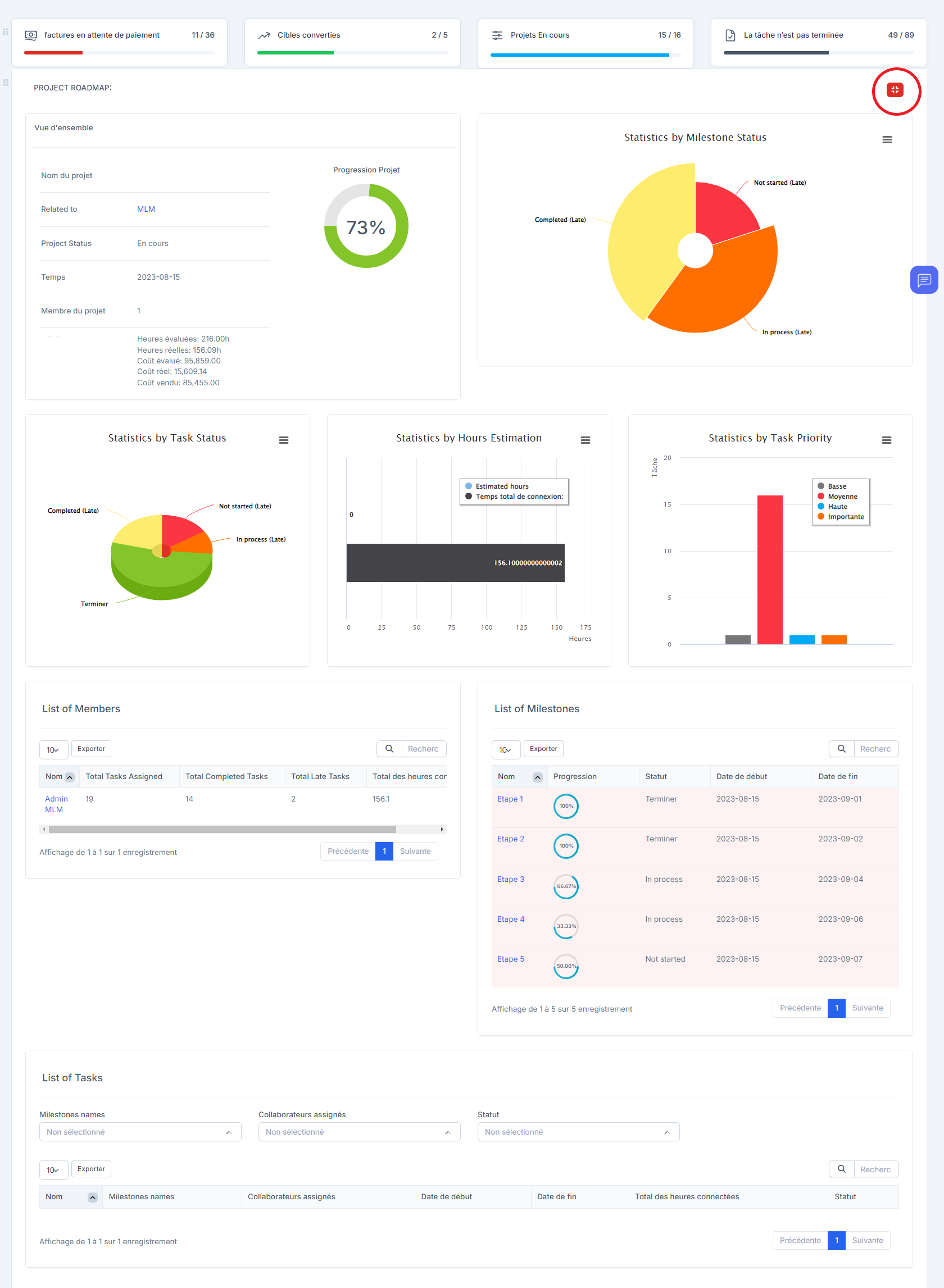
Task: Click drag handle beside top stats cards
Action: [x=6, y=32]
